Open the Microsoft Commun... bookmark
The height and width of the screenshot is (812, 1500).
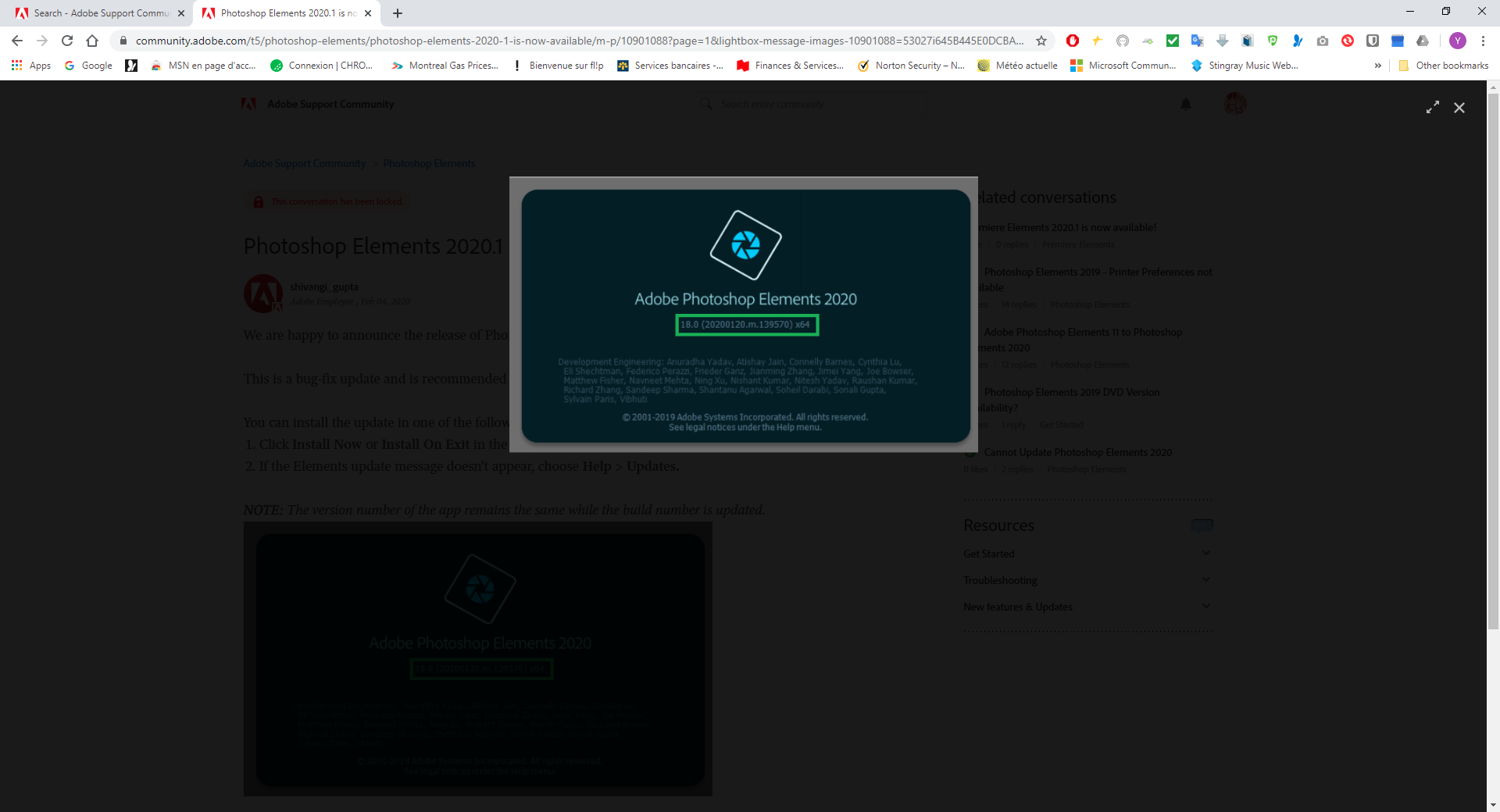tap(1123, 66)
